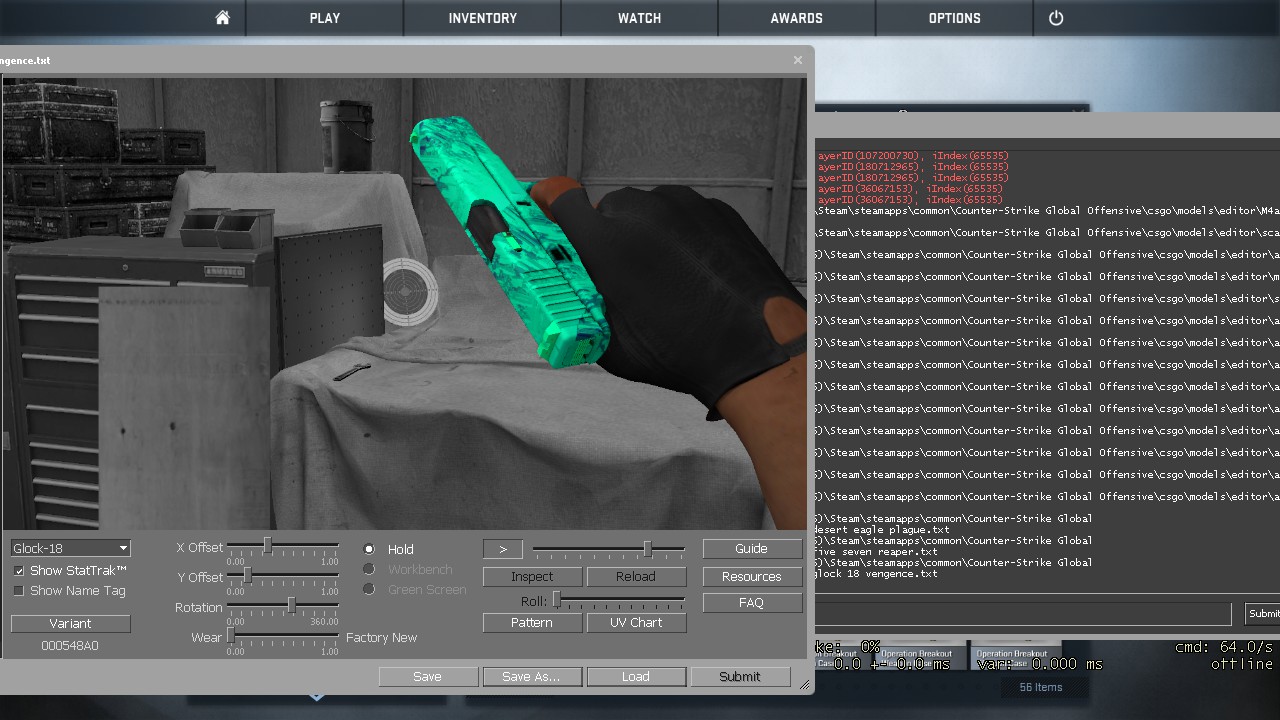Open the Guide
Image resolution: width=1280 pixels, height=720 pixels.
click(x=752, y=549)
